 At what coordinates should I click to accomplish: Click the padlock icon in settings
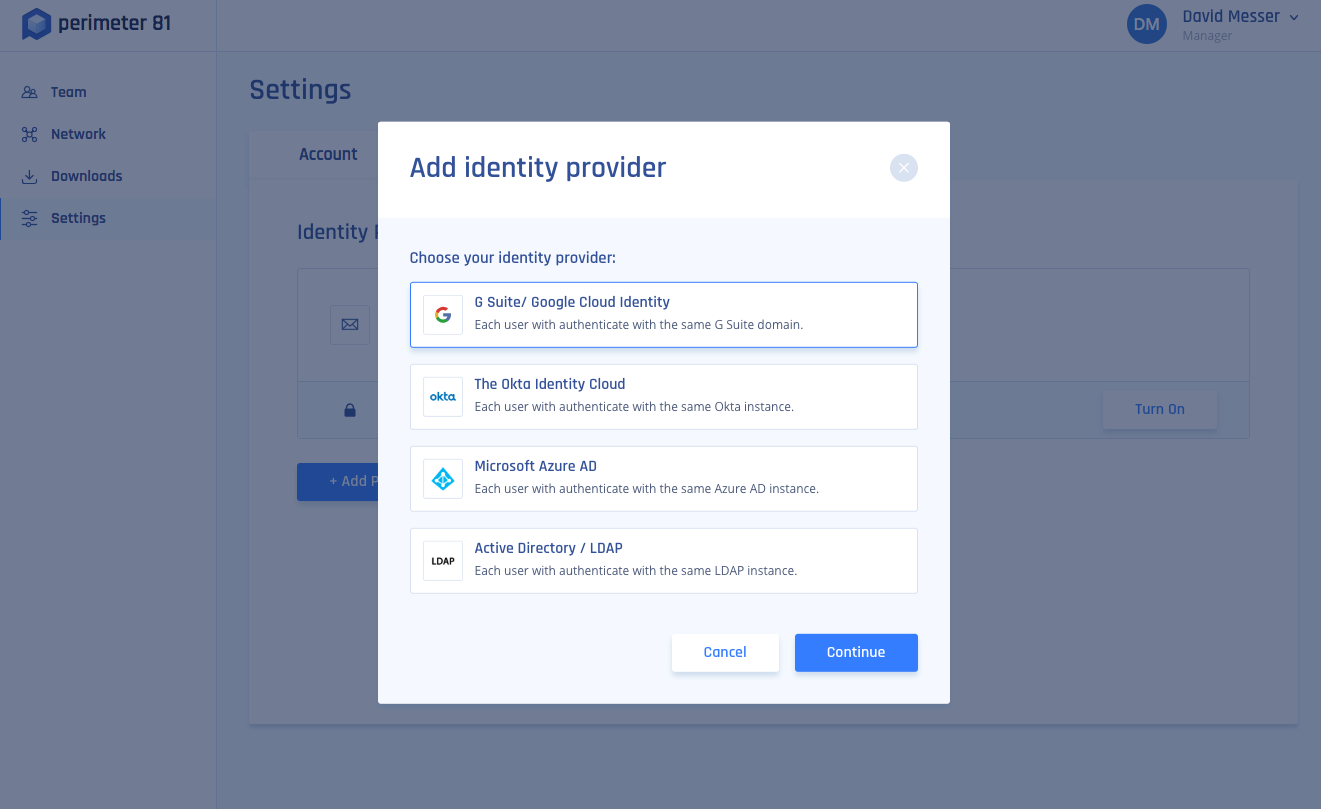(350, 410)
